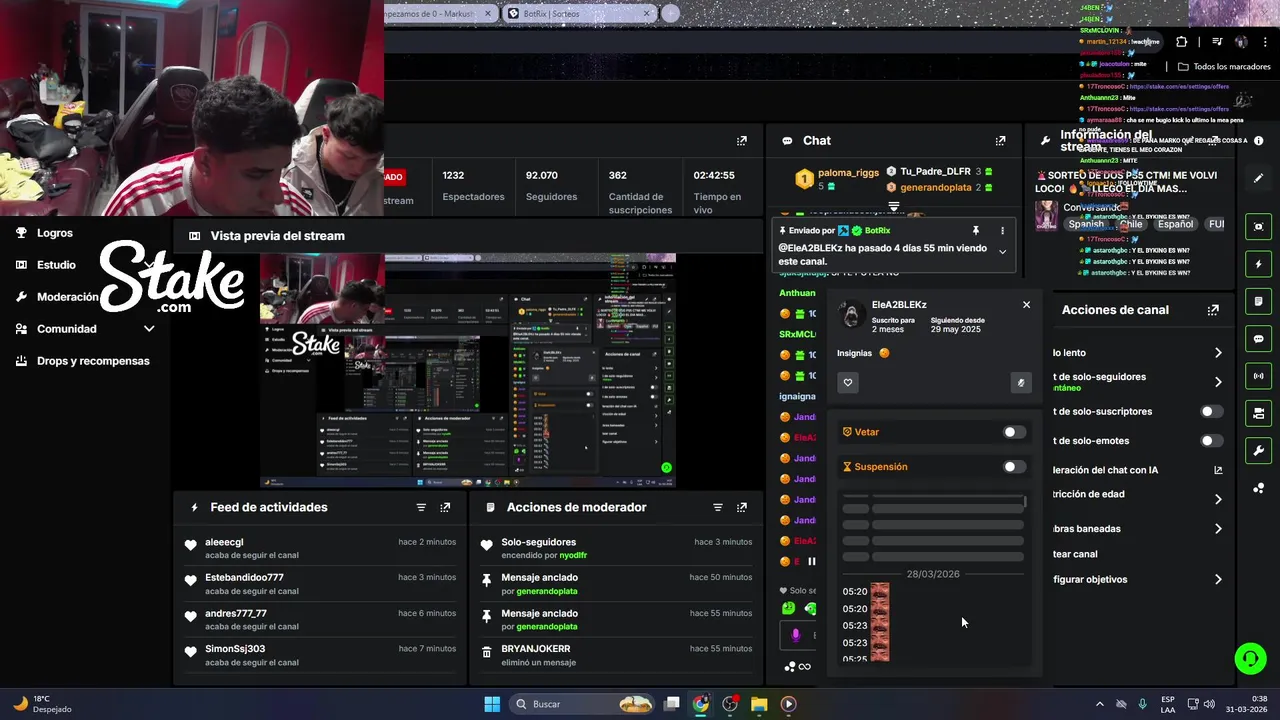Expand the solo-seguidores chat option chevron

point(1218,382)
